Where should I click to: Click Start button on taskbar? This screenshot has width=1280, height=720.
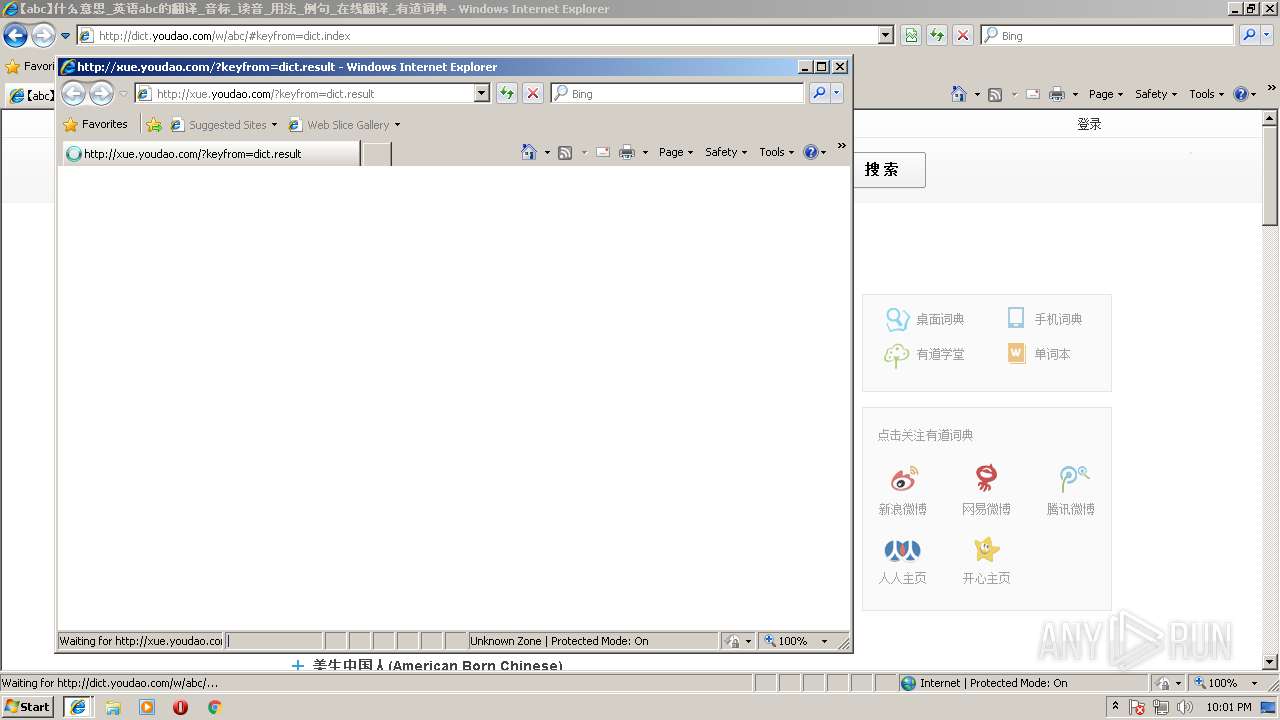pos(28,706)
